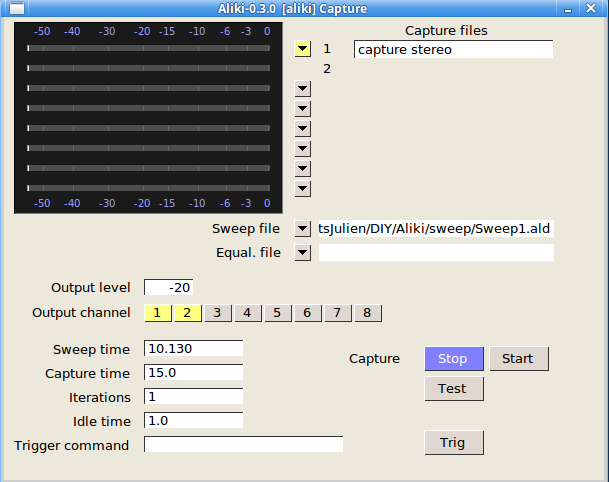Click the Sweep file path field
Screen dimensions: 609x482
point(436,229)
